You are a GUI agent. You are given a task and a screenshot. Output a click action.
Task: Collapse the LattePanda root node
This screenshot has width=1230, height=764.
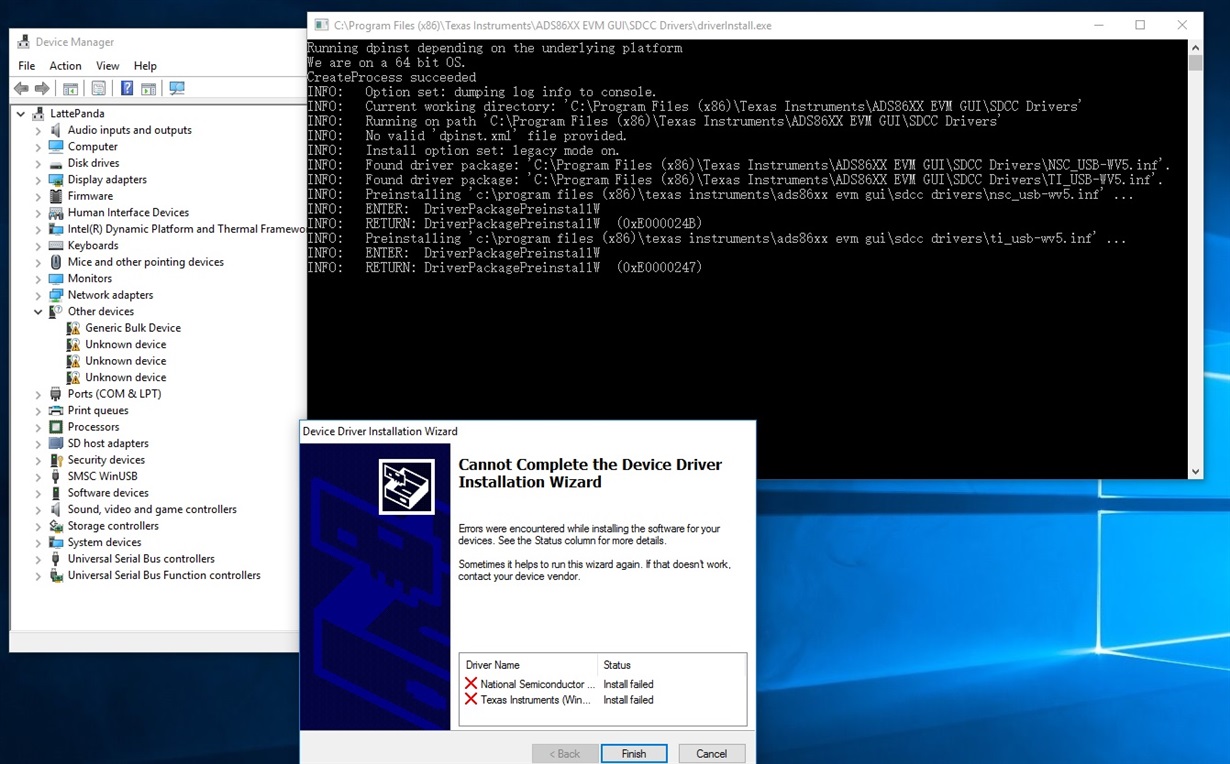pos(21,113)
